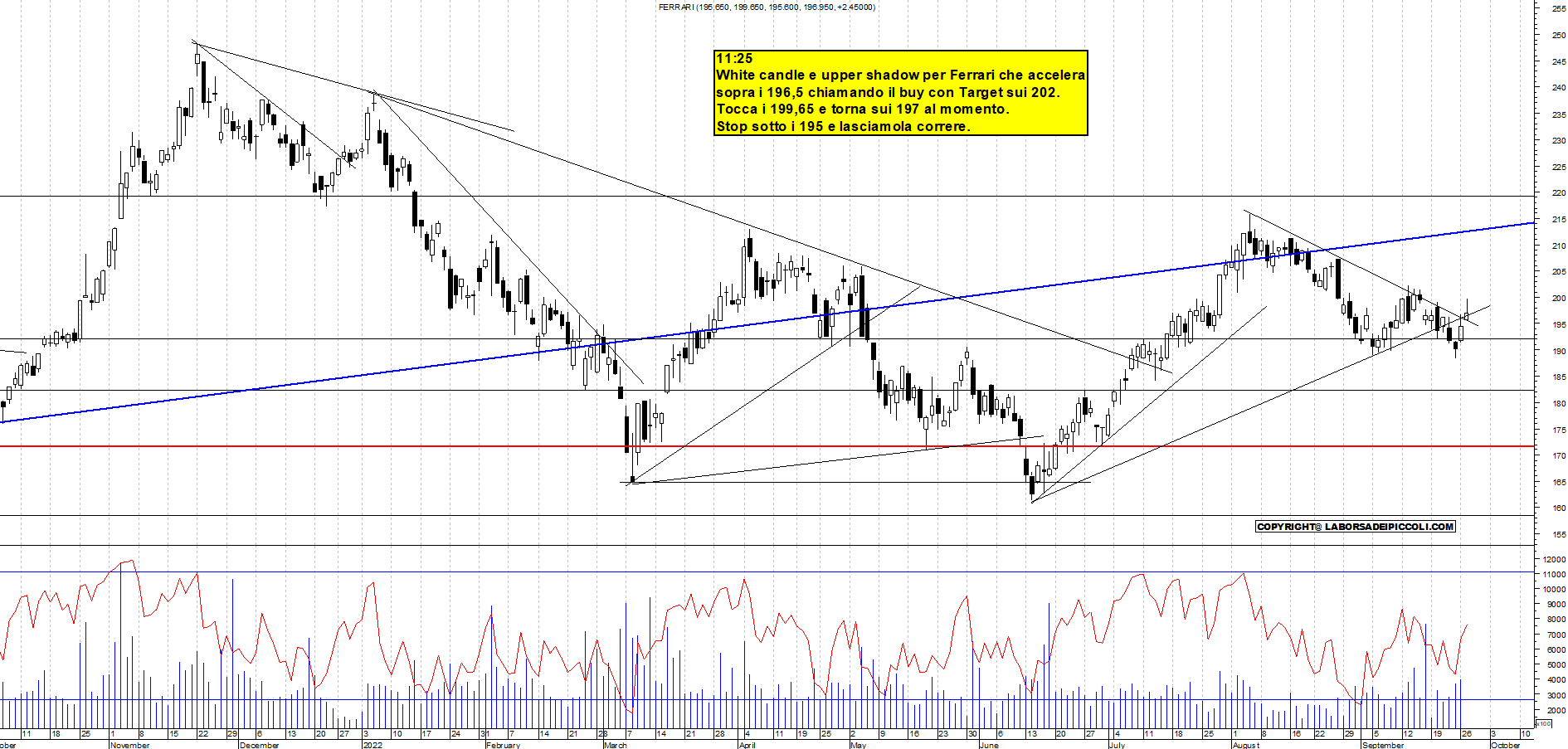Click the 8000 volume level on the right axis
Screen dimensions: 1568x749
pos(1556,620)
